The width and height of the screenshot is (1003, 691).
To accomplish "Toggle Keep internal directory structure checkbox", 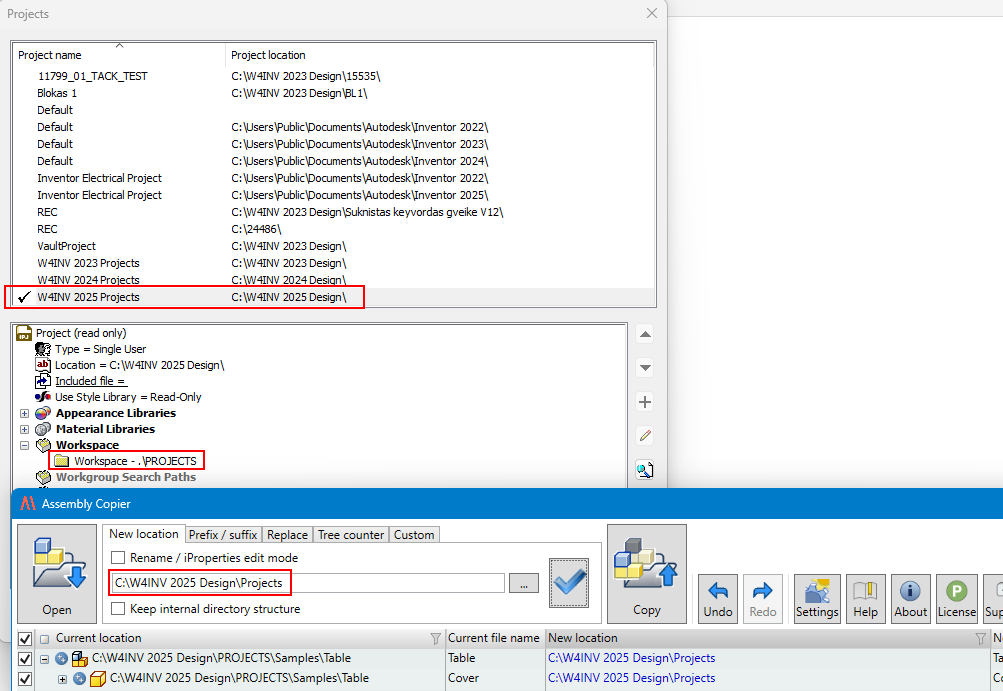I will pos(118,608).
